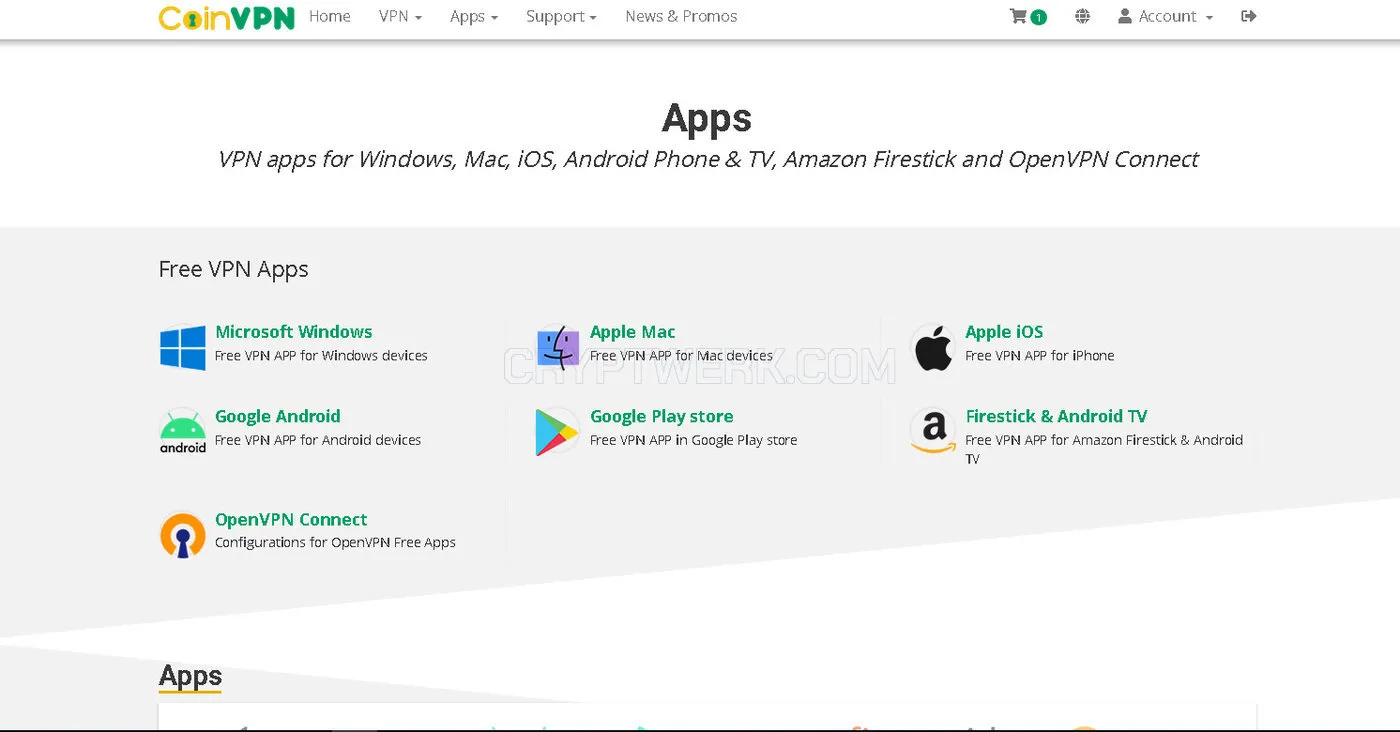
Task: Expand the Apps dropdown menu
Action: [x=474, y=16]
